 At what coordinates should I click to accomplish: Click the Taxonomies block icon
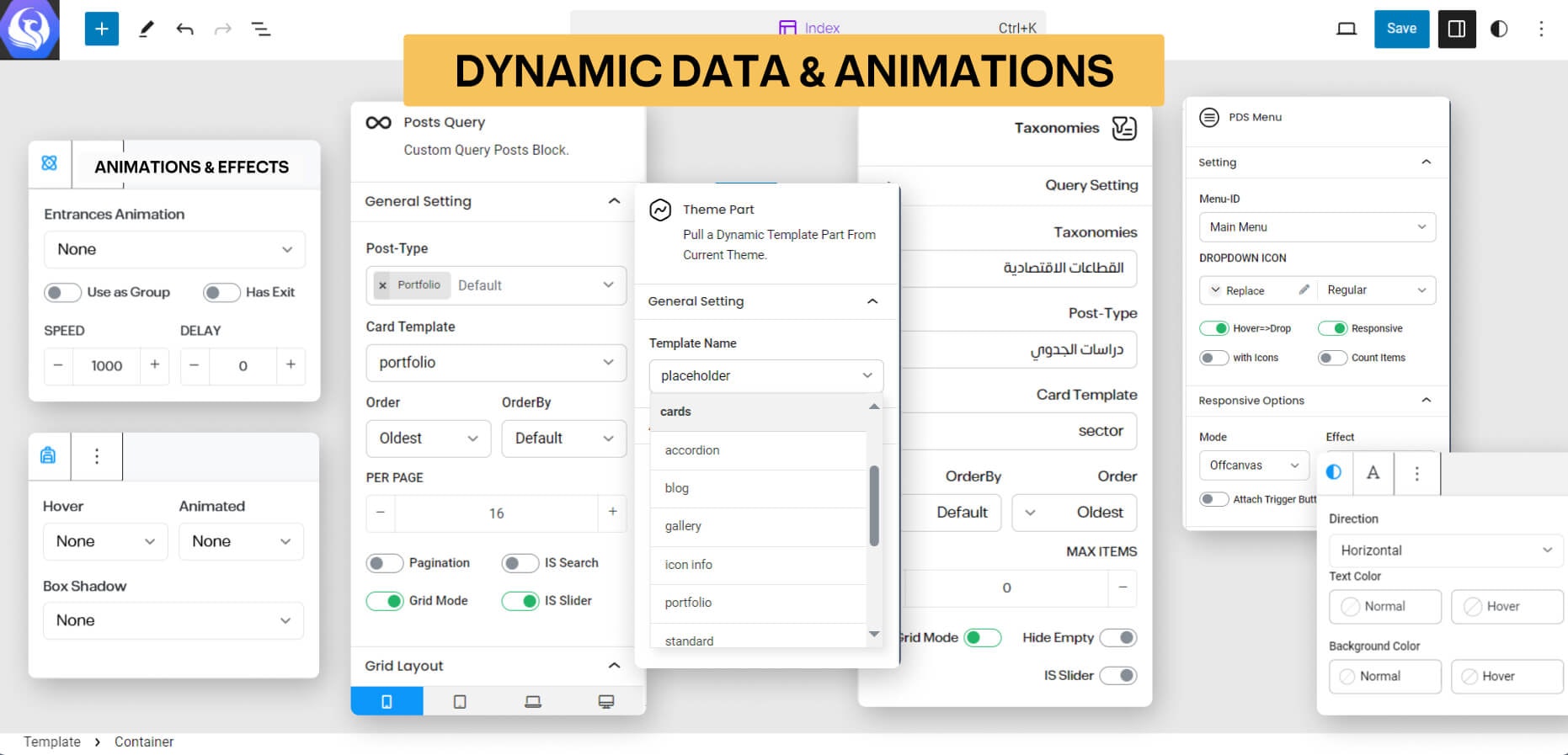pos(1124,128)
